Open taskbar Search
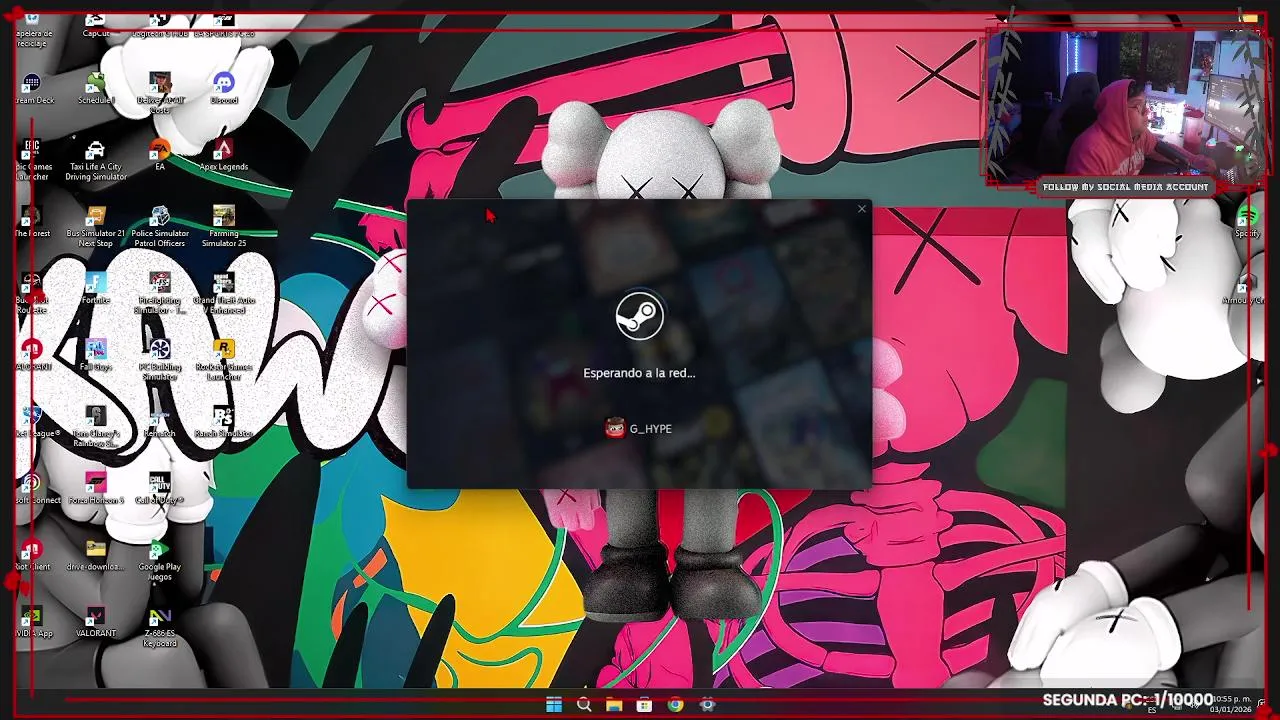Image resolution: width=1280 pixels, height=720 pixels. [584, 705]
